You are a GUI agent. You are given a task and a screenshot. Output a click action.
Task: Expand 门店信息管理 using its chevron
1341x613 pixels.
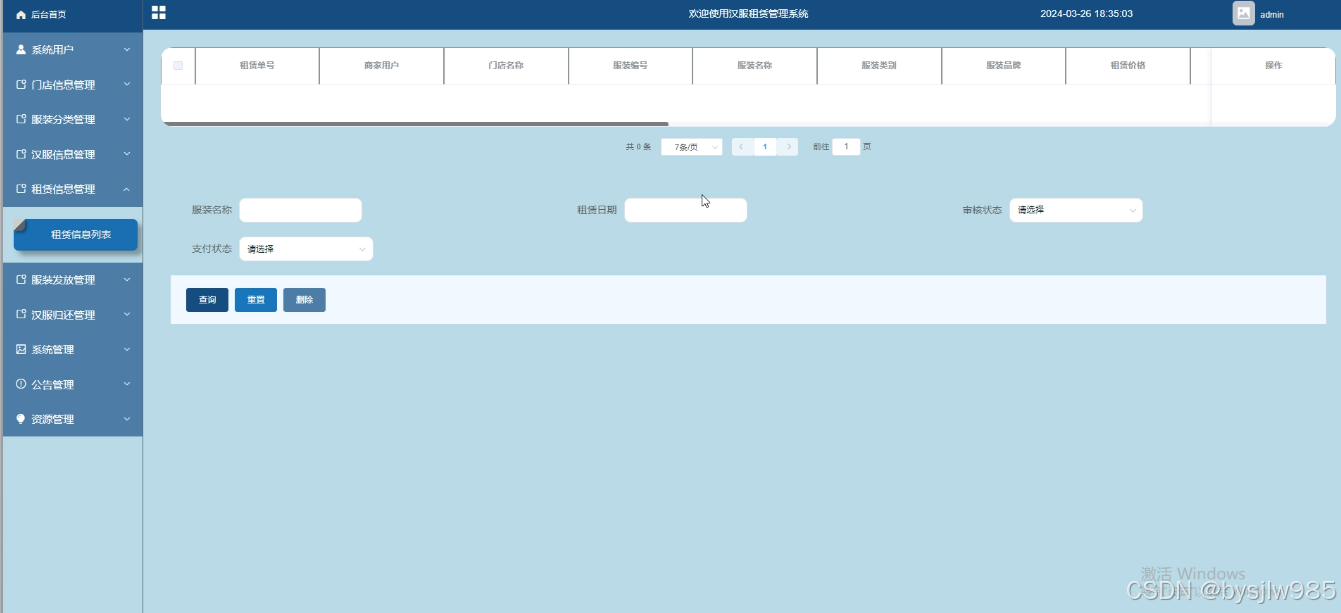tap(127, 84)
